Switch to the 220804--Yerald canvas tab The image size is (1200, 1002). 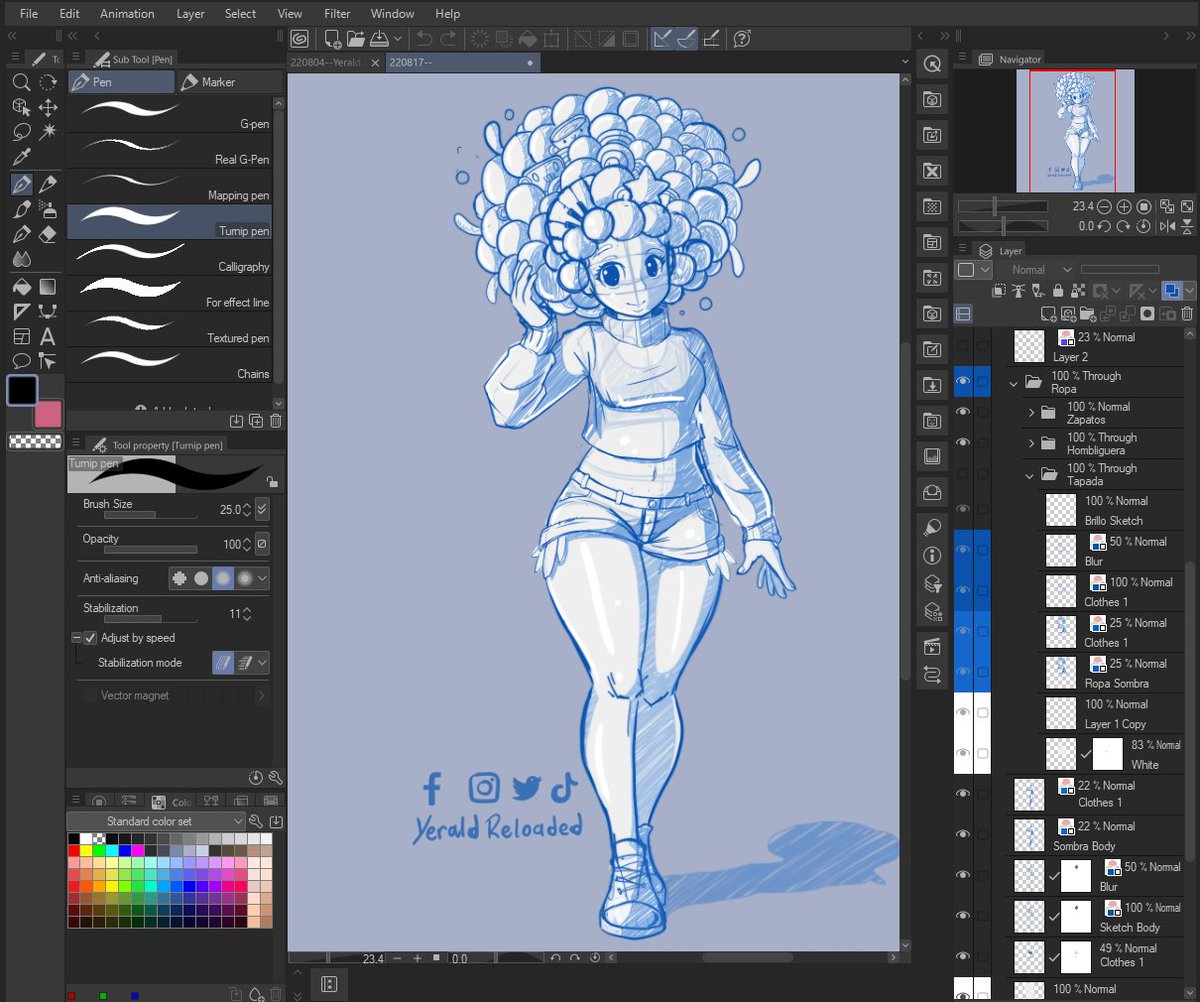pos(335,62)
